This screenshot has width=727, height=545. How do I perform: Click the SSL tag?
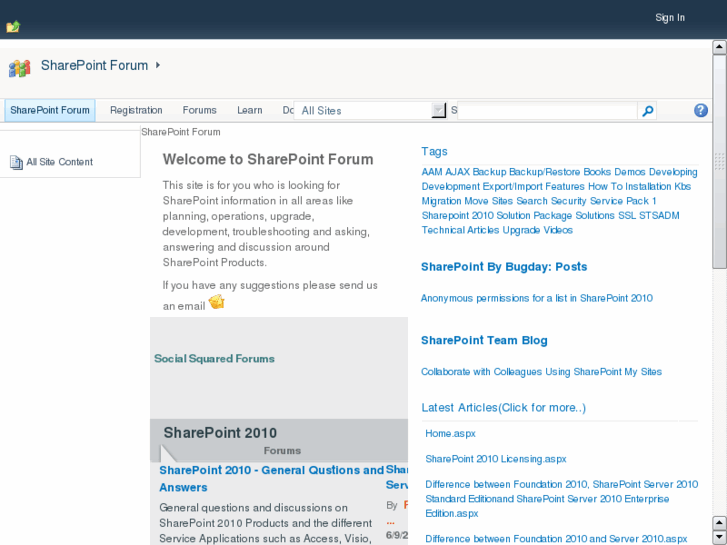(x=627, y=216)
